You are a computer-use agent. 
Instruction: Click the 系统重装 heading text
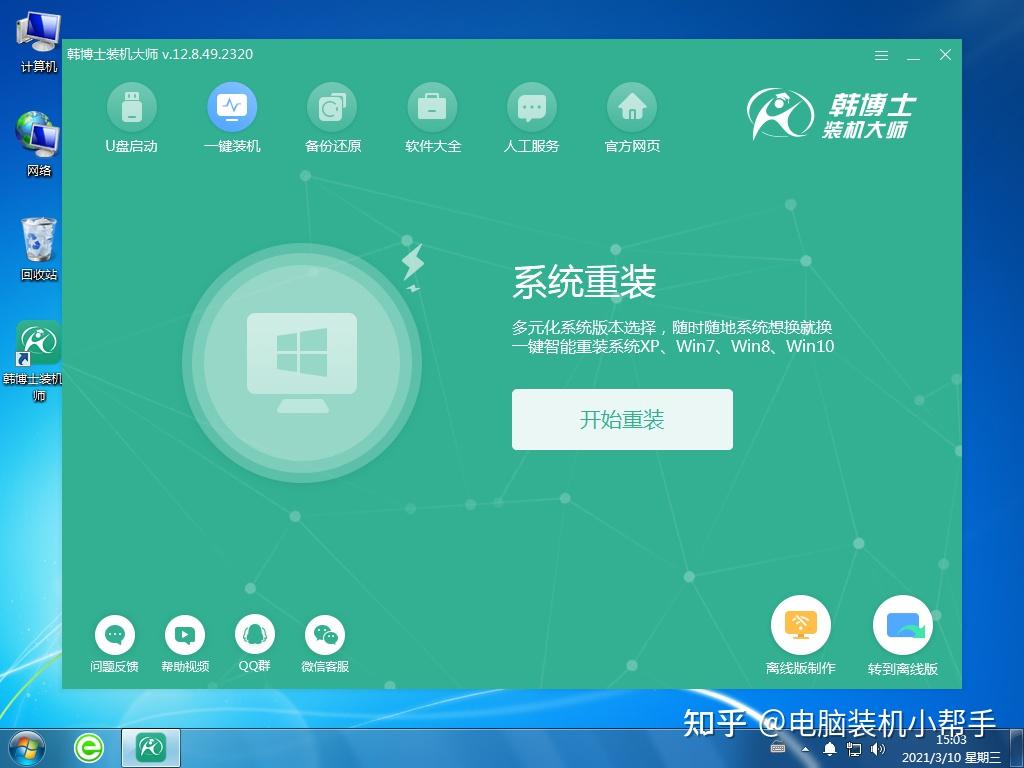point(584,282)
